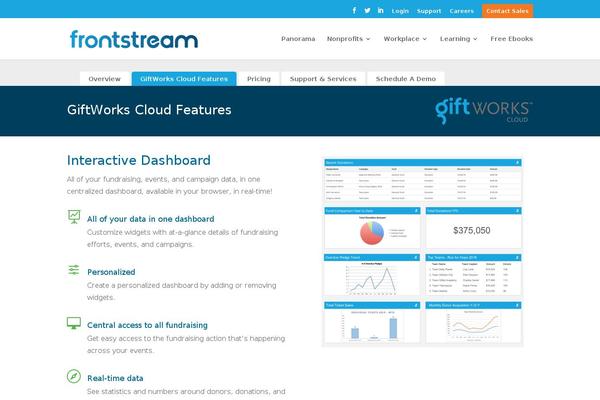Click the GiftWorks Cloud logo
The width and height of the screenshot is (600, 400).
click(x=484, y=111)
